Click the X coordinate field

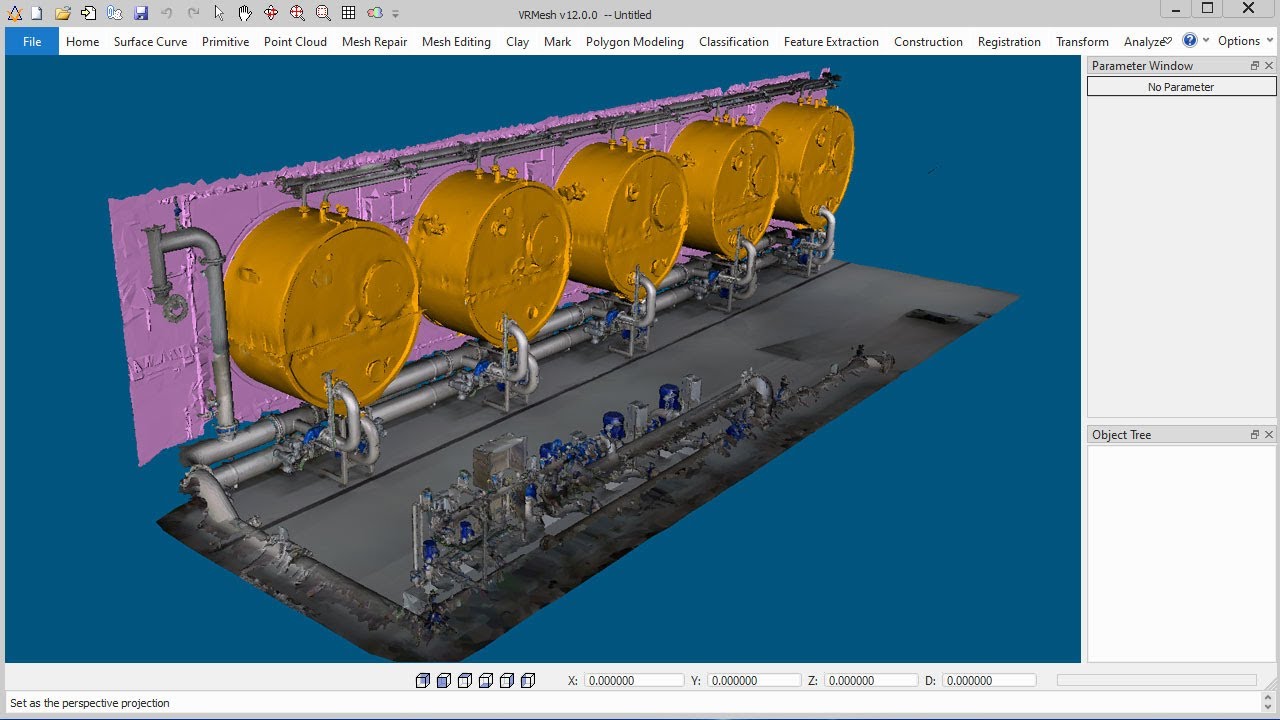tap(634, 681)
